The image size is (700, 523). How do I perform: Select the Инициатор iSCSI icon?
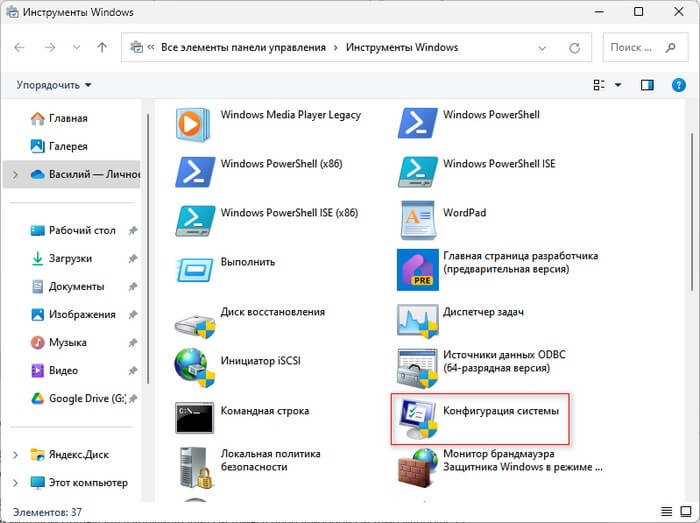[194, 368]
